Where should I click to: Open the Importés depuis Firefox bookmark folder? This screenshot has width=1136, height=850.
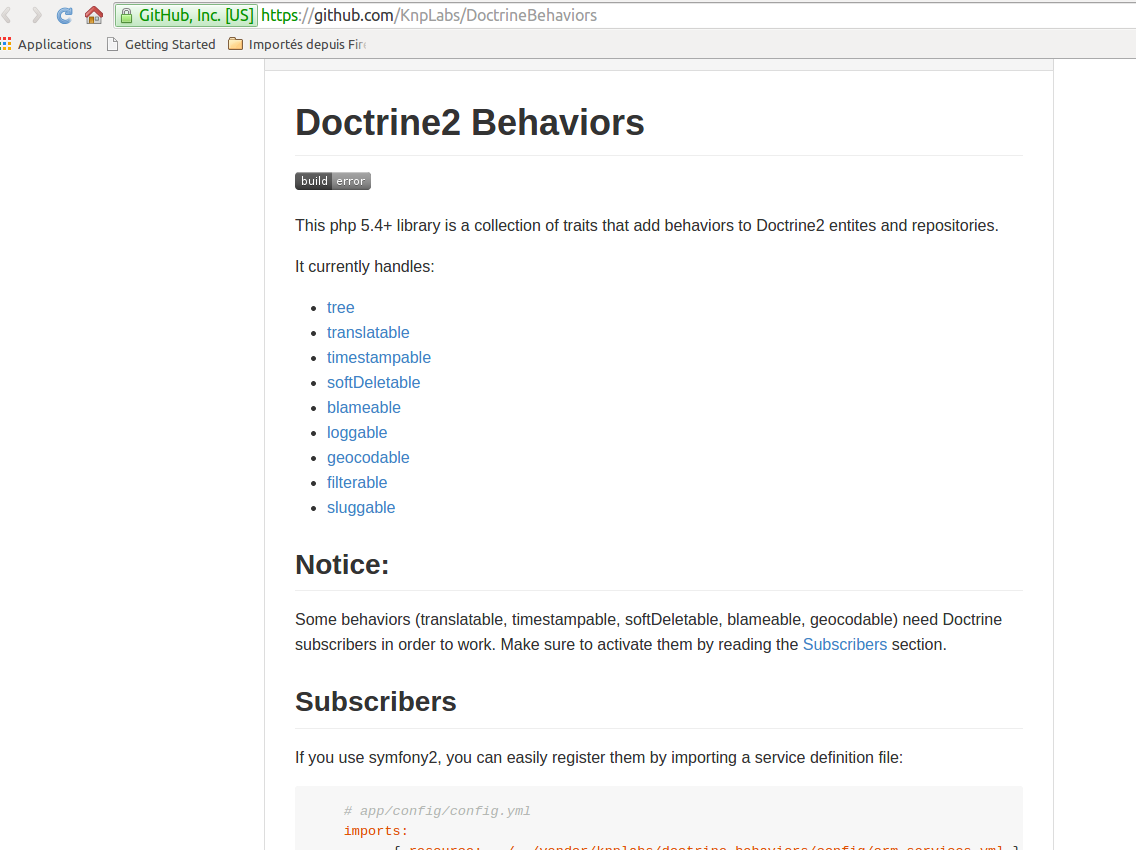coord(297,44)
